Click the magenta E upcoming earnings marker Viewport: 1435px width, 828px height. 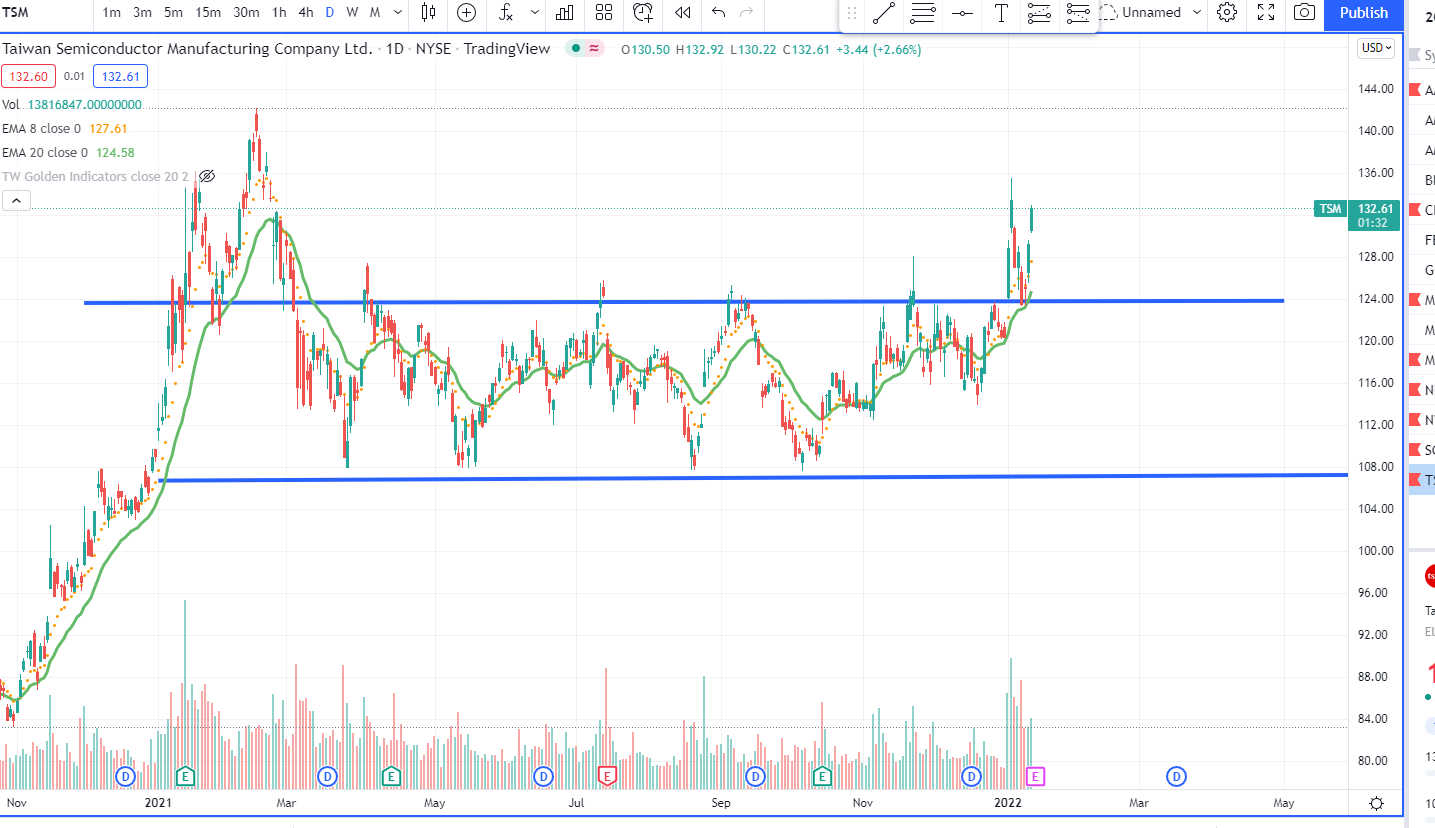pyautogui.click(x=1036, y=776)
